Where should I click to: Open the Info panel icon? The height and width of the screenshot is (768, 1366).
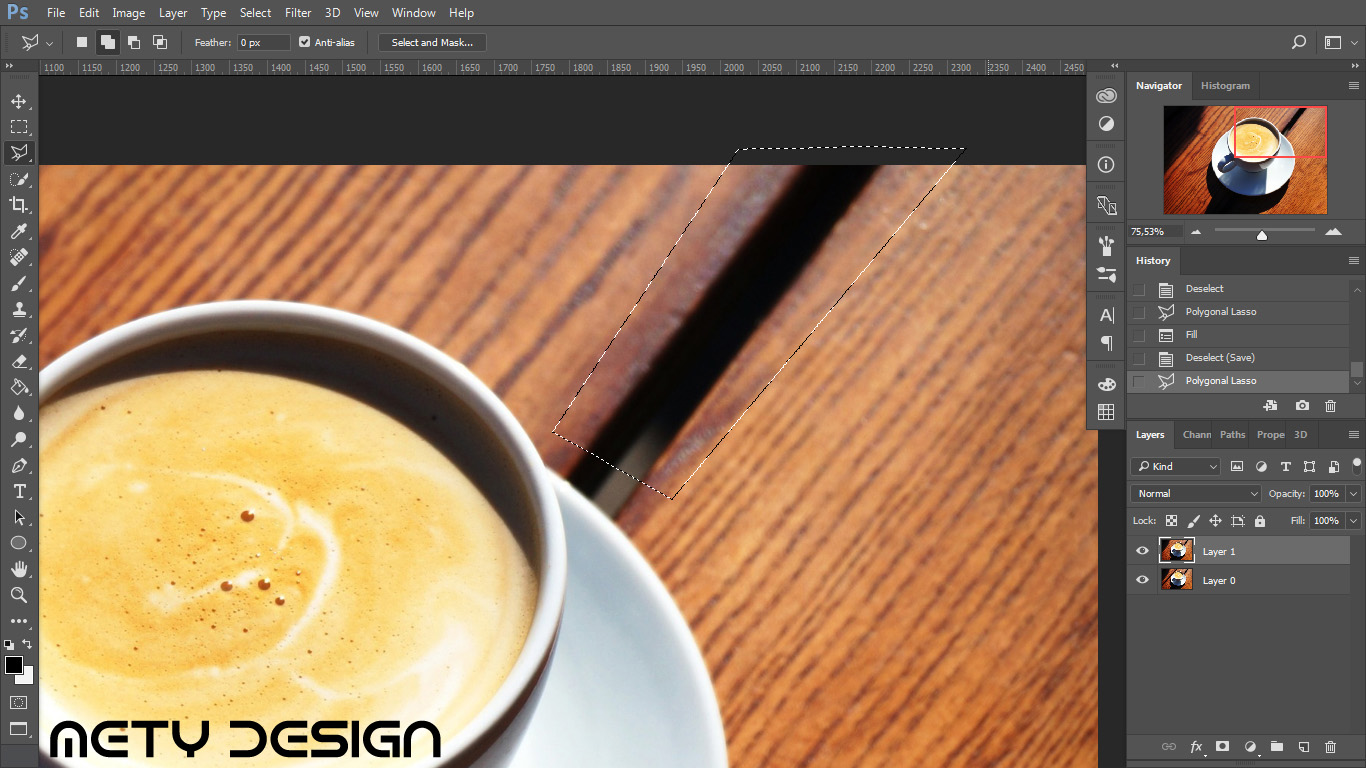1106,165
